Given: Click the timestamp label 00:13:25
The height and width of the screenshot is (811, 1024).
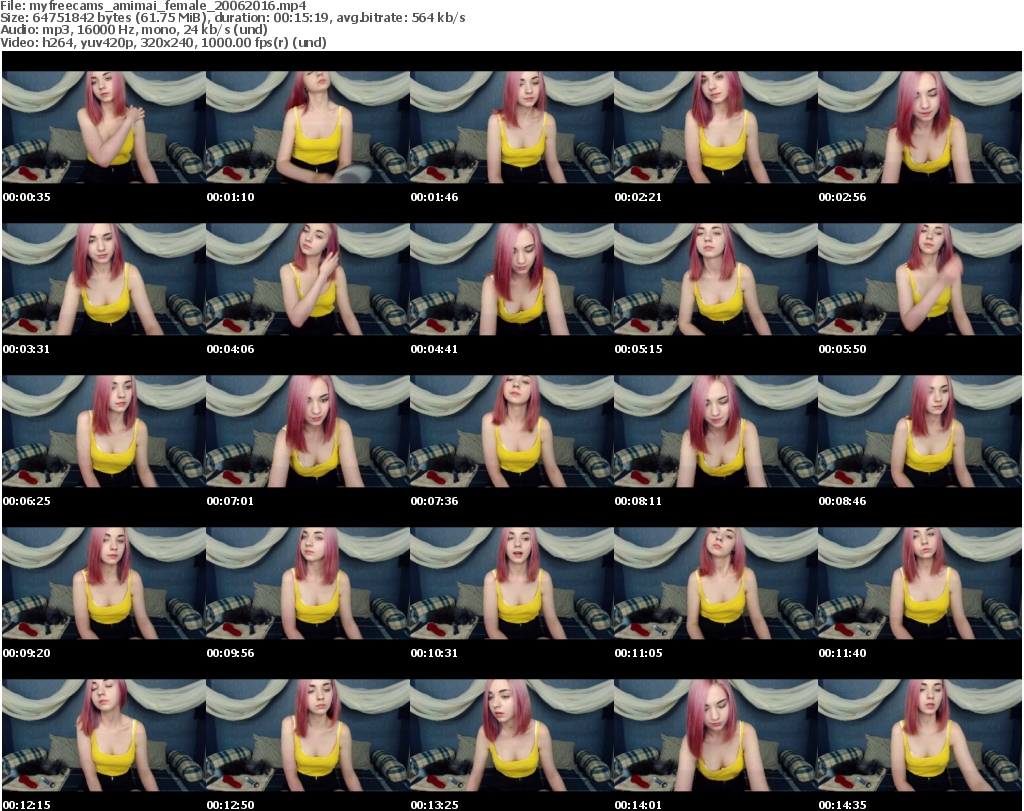Looking at the screenshot, I should pyautogui.click(x=434, y=805).
